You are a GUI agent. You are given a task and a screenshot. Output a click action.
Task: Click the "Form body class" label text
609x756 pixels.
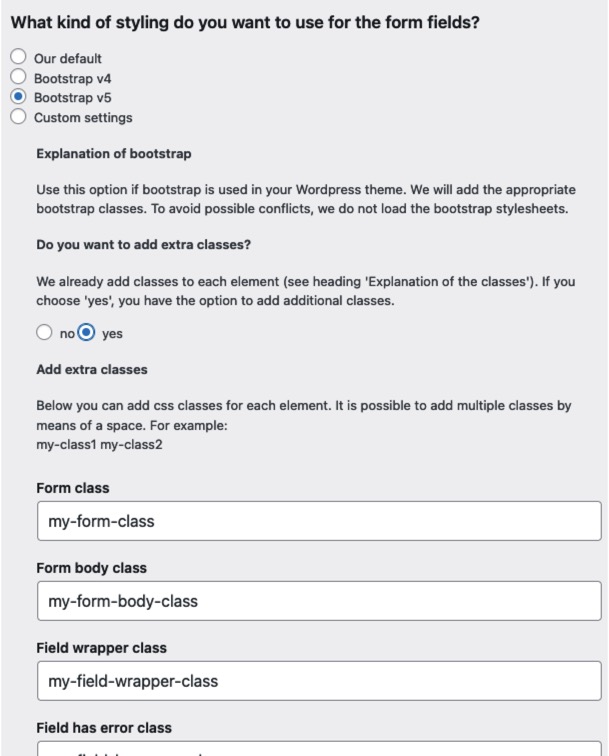click(x=91, y=568)
